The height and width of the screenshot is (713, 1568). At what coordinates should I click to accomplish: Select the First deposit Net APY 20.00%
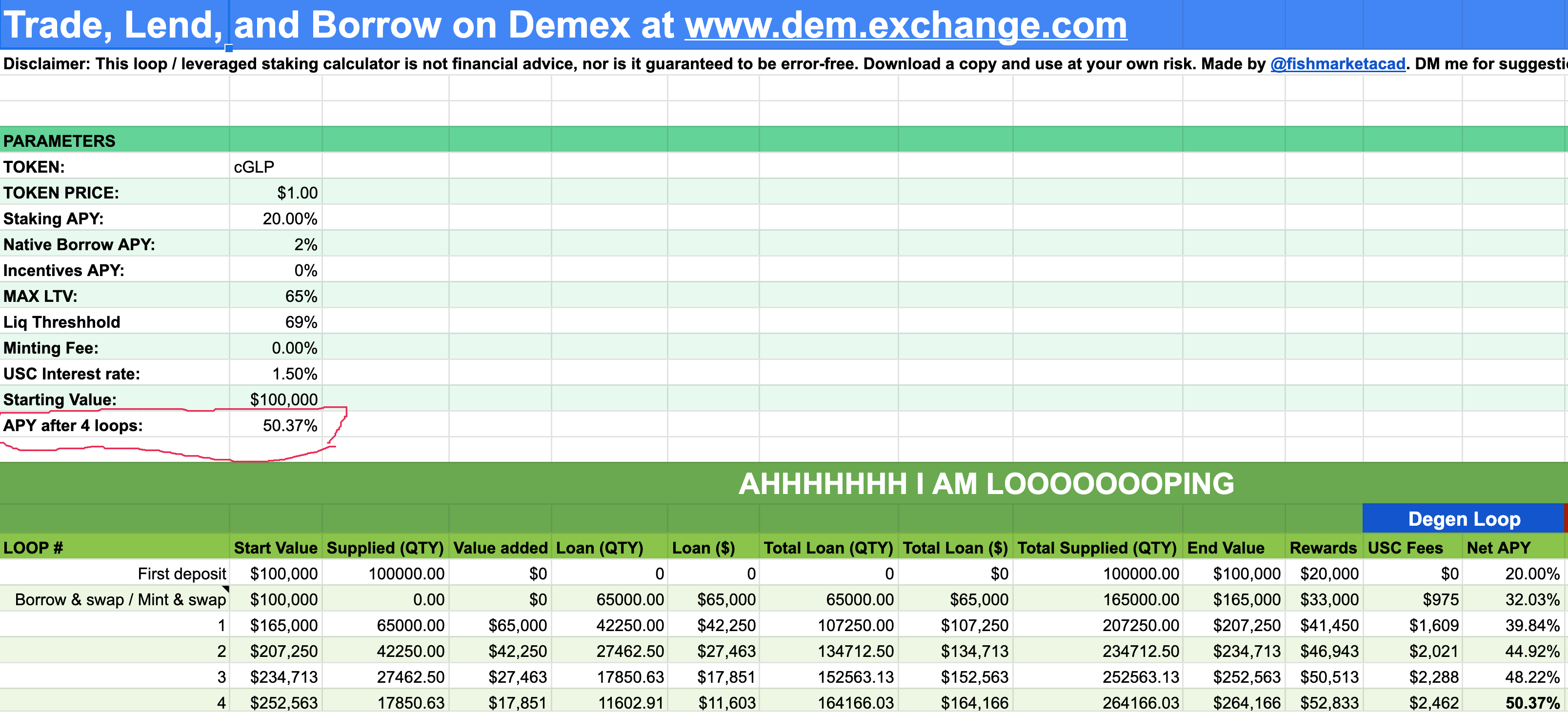tap(1514, 574)
